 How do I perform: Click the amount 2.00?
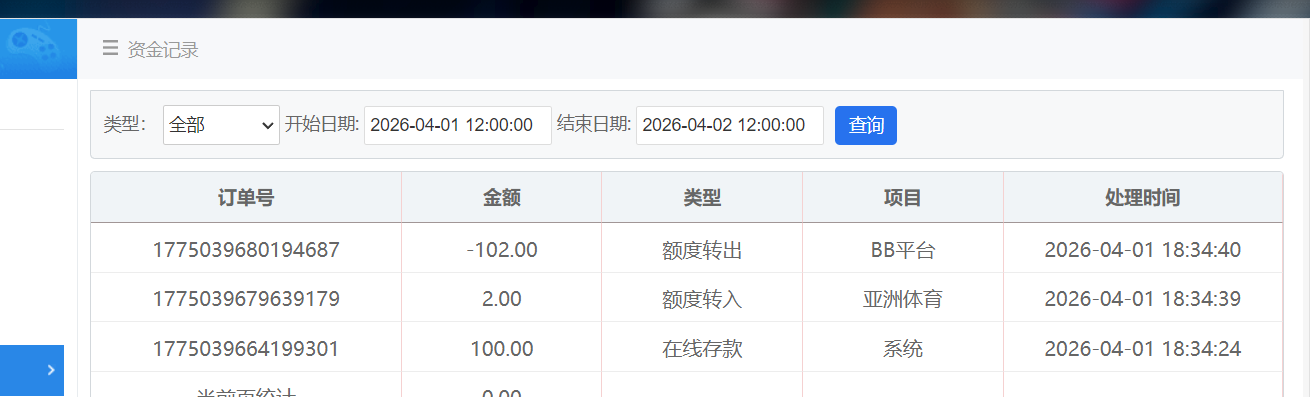click(x=502, y=299)
